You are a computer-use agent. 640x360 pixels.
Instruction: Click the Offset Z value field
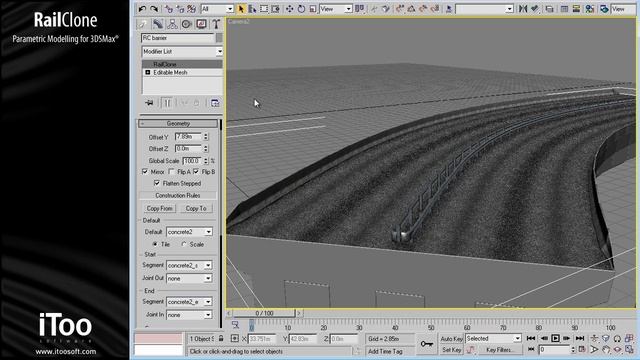pos(188,149)
